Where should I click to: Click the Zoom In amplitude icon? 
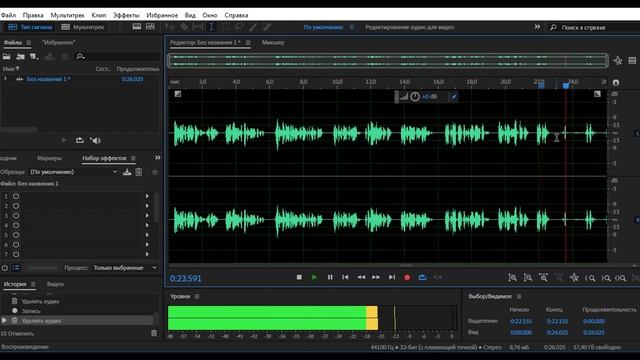point(512,278)
